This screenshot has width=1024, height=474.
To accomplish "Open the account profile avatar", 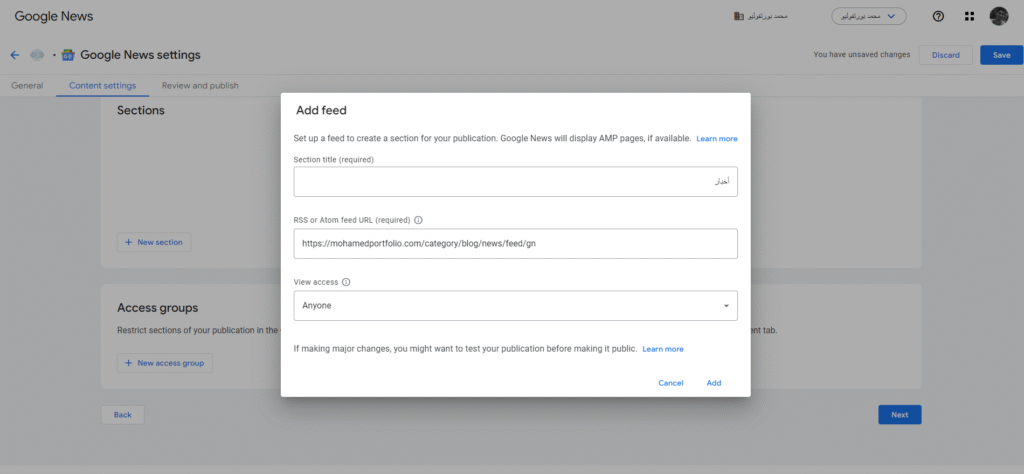I will tap(999, 16).
